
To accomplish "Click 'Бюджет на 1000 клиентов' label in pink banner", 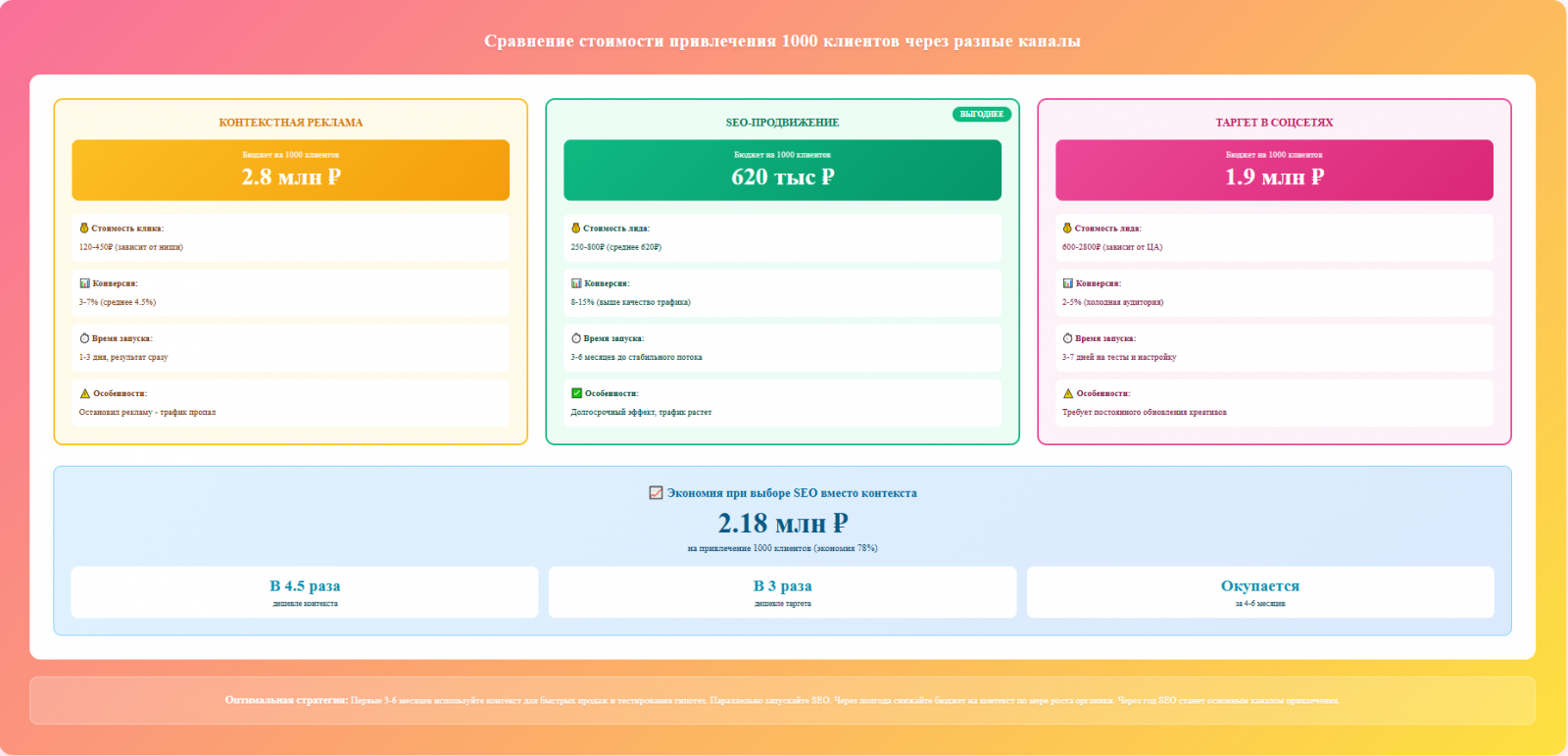I will (x=1274, y=155).
